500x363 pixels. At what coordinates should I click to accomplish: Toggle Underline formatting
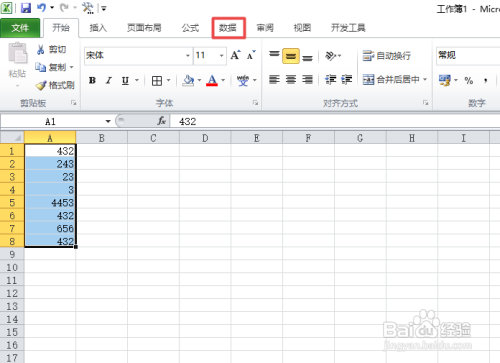point(125,80)
